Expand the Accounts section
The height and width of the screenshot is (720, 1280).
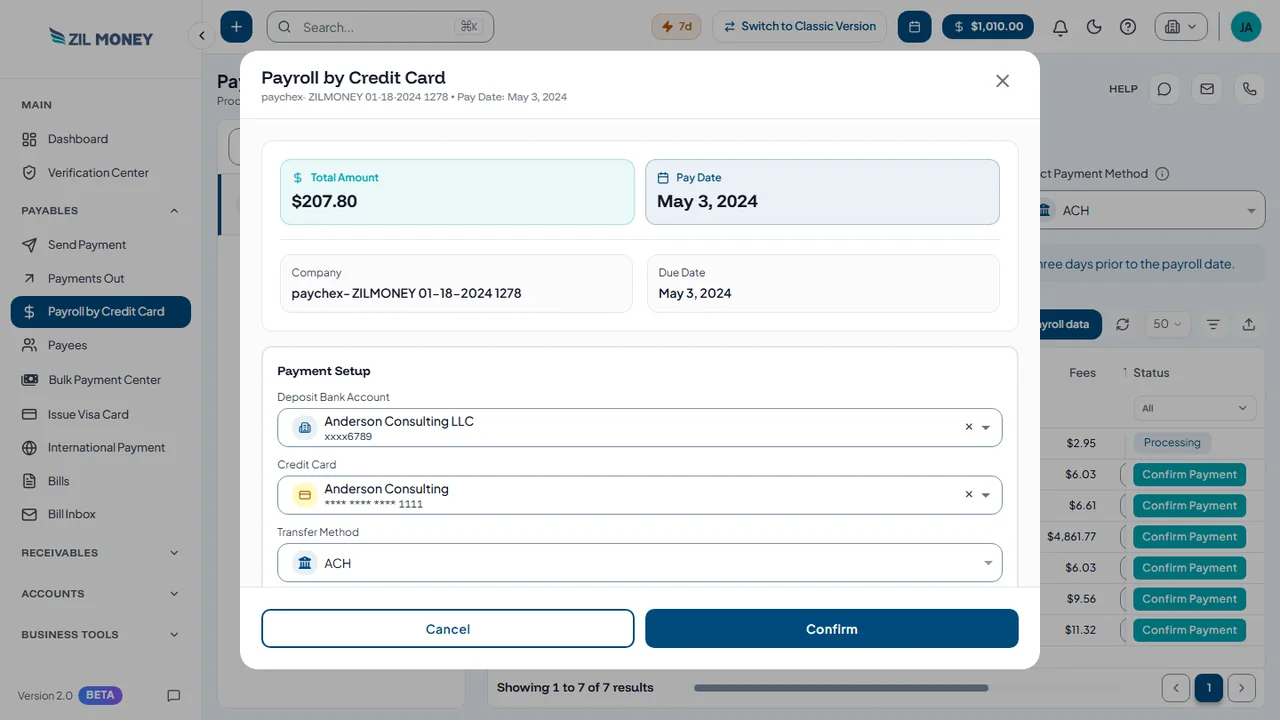[174, 594]
